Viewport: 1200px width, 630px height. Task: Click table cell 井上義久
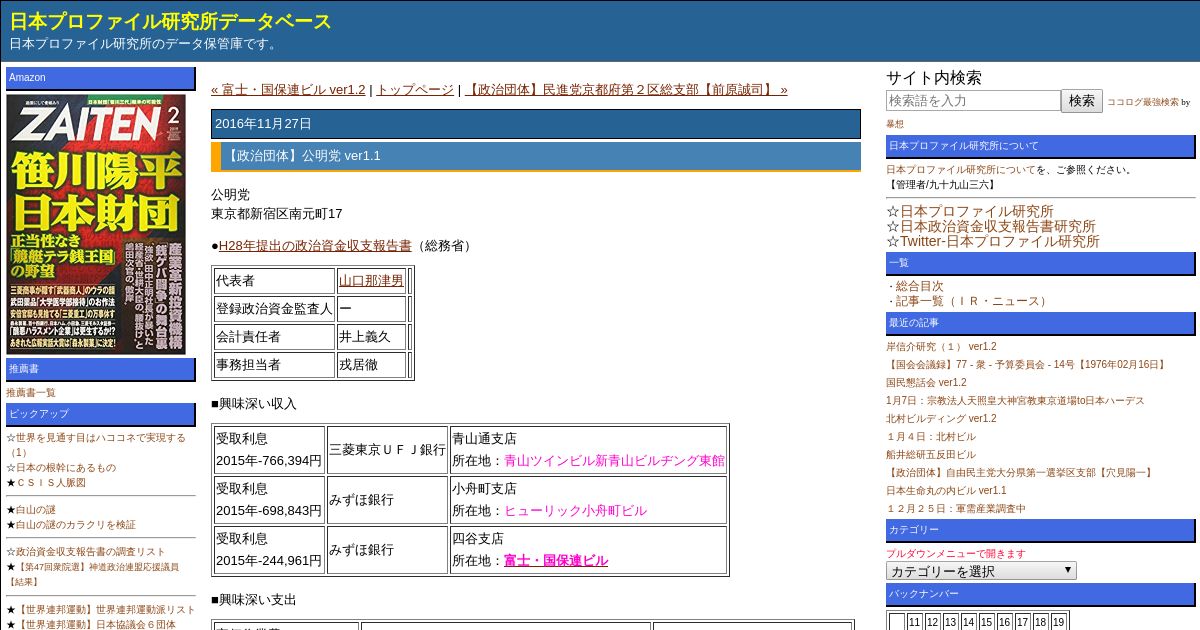coord(371,337)
